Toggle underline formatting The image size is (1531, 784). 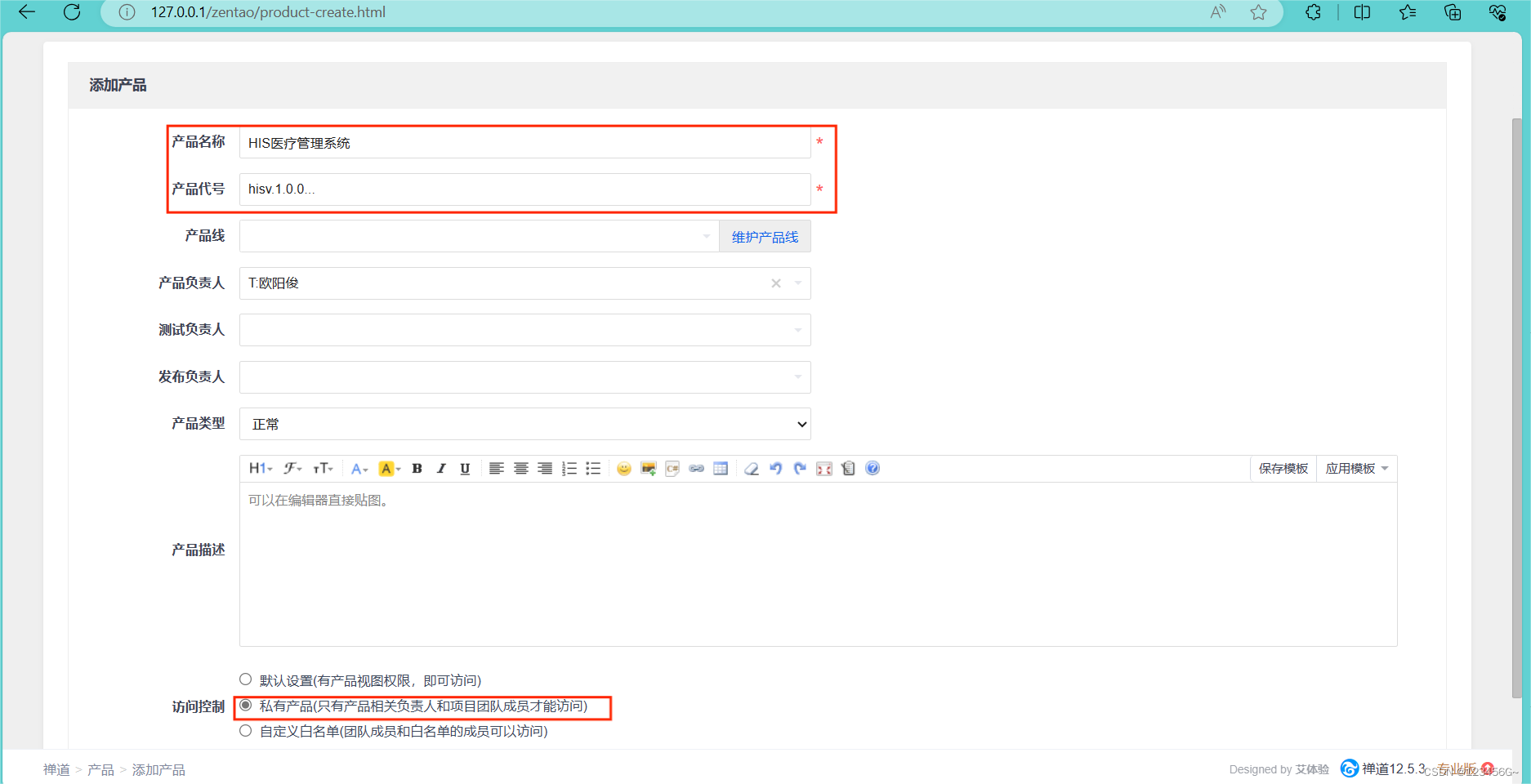(x=465, y=469)
